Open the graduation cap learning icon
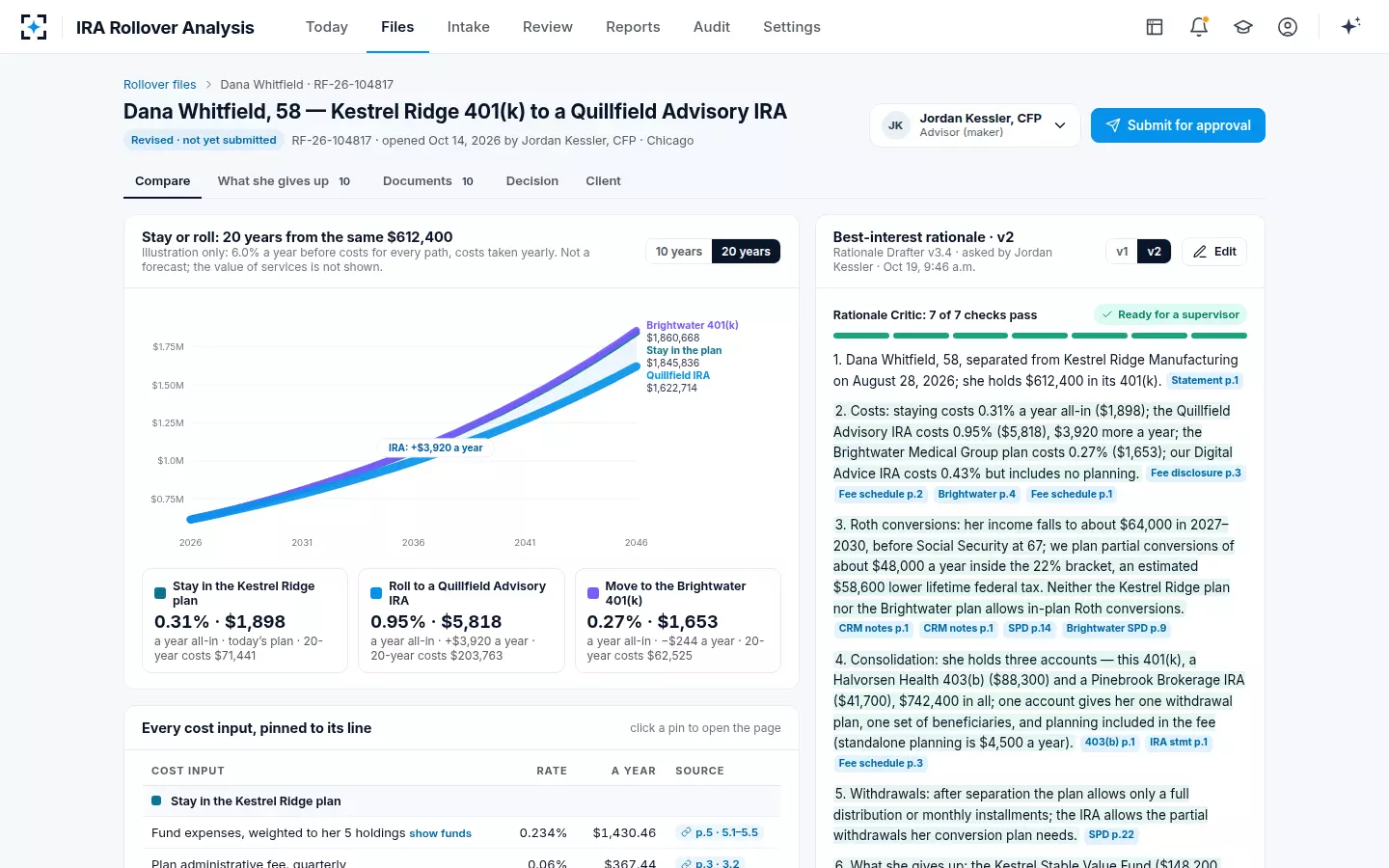Image resolution: width=1389 pixels, height=868 pixels. click(1243, 27)
